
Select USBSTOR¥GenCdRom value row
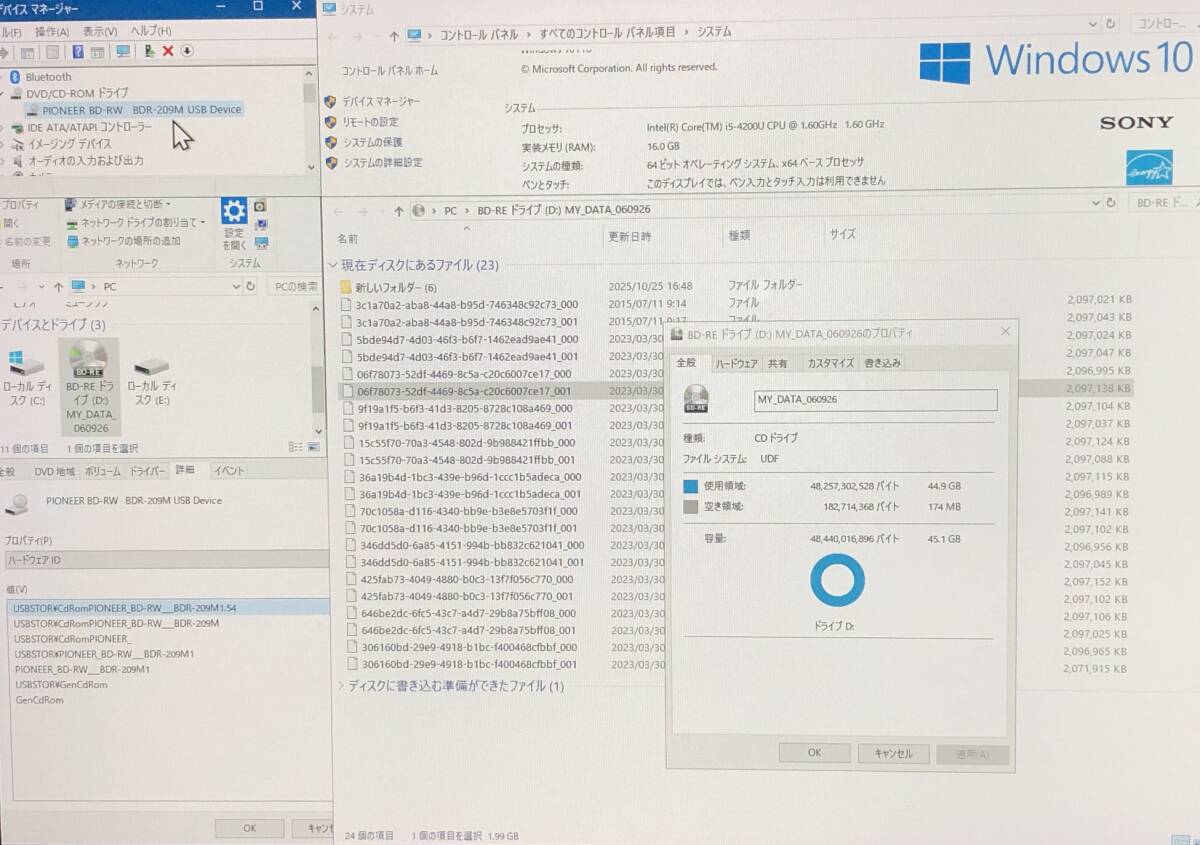point(60,685)
